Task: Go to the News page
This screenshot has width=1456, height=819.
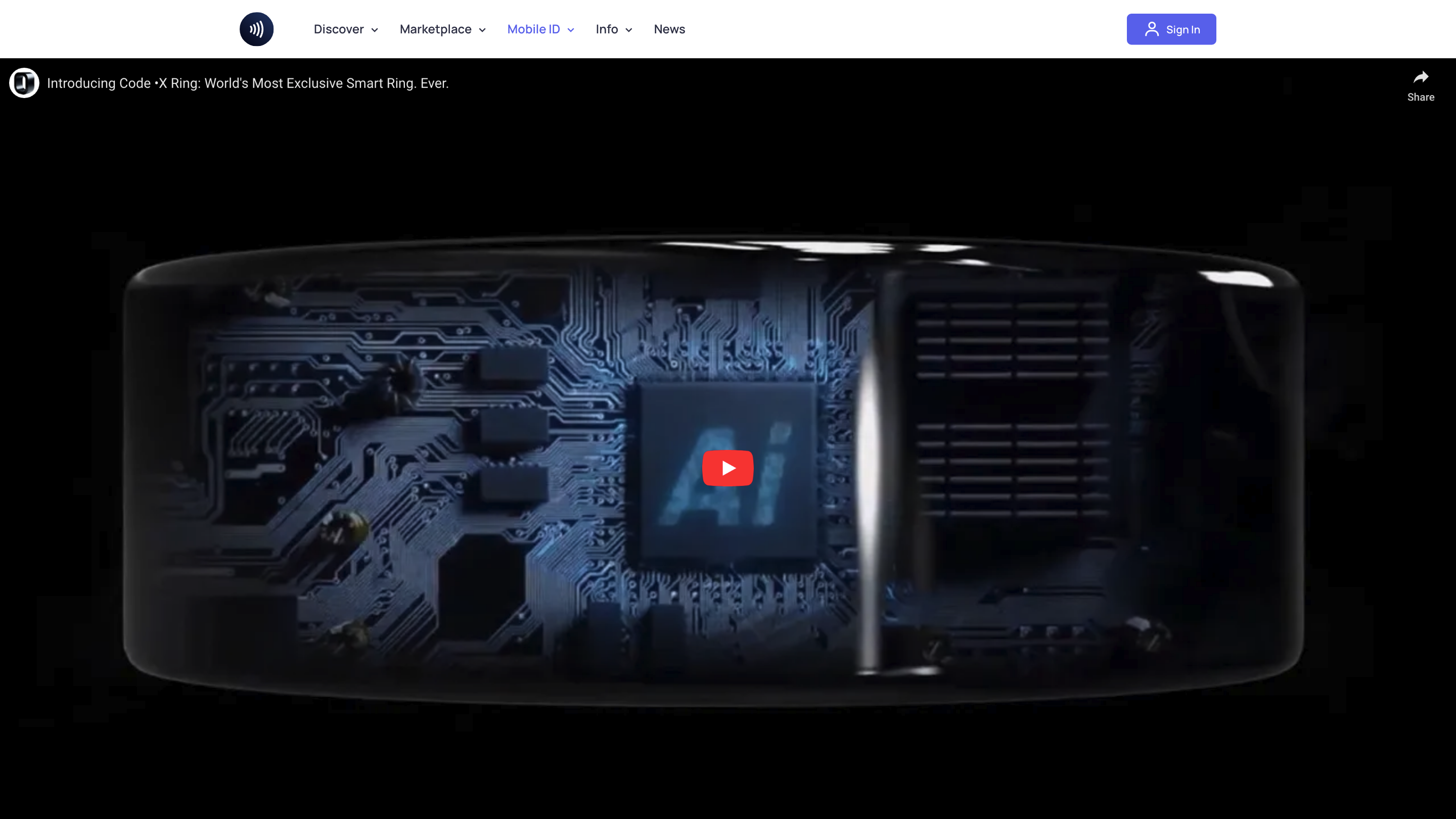Action: click(669, 29)
